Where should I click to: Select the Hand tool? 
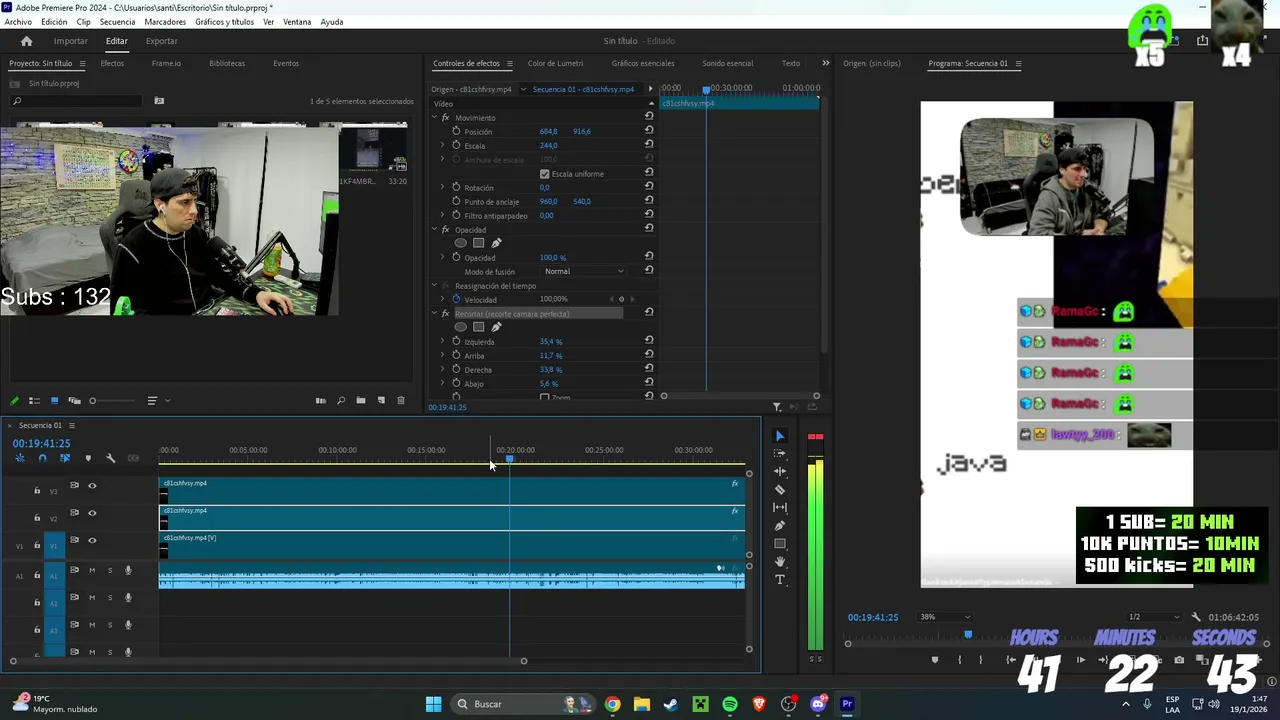tap(780, 562)
